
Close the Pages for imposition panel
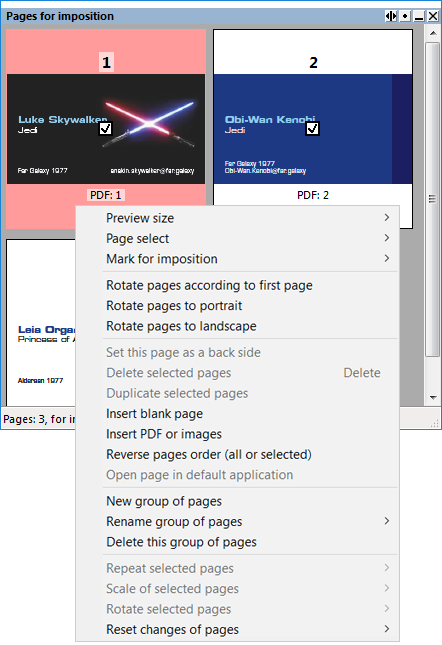433,16
